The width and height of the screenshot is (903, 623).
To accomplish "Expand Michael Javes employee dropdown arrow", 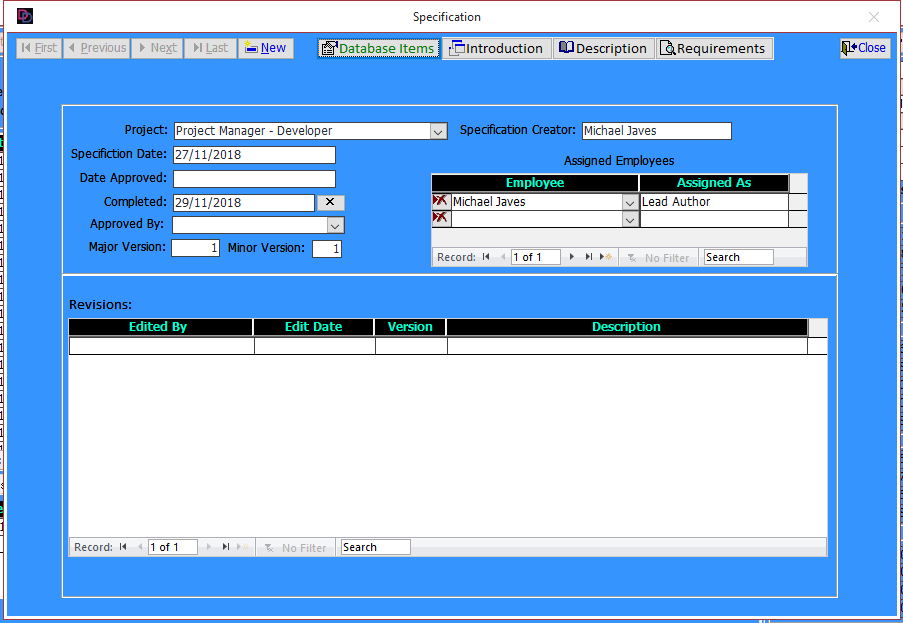I will (630, 202).
